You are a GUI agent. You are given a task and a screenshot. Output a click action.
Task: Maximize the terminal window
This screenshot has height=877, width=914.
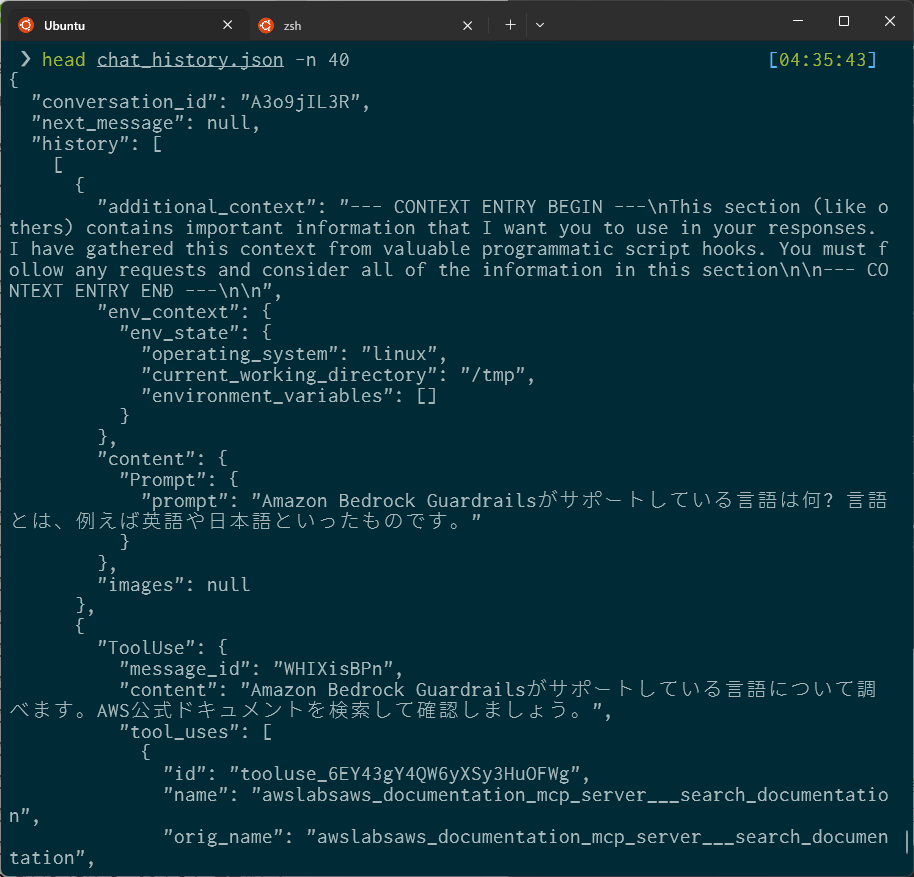point(843,21)
